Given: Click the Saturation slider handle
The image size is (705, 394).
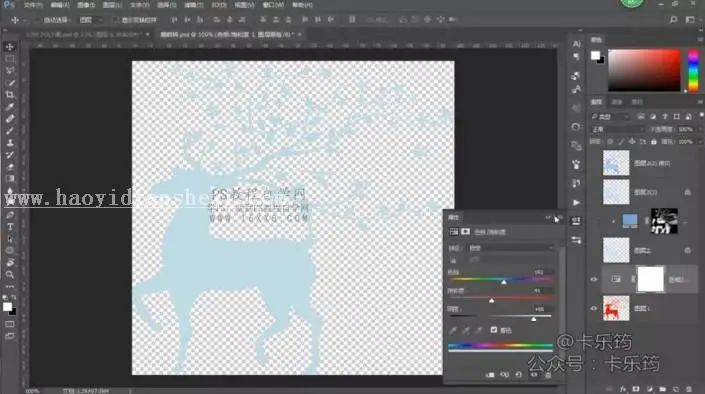Looking at the screenshot, I should [x=492, y=300].
